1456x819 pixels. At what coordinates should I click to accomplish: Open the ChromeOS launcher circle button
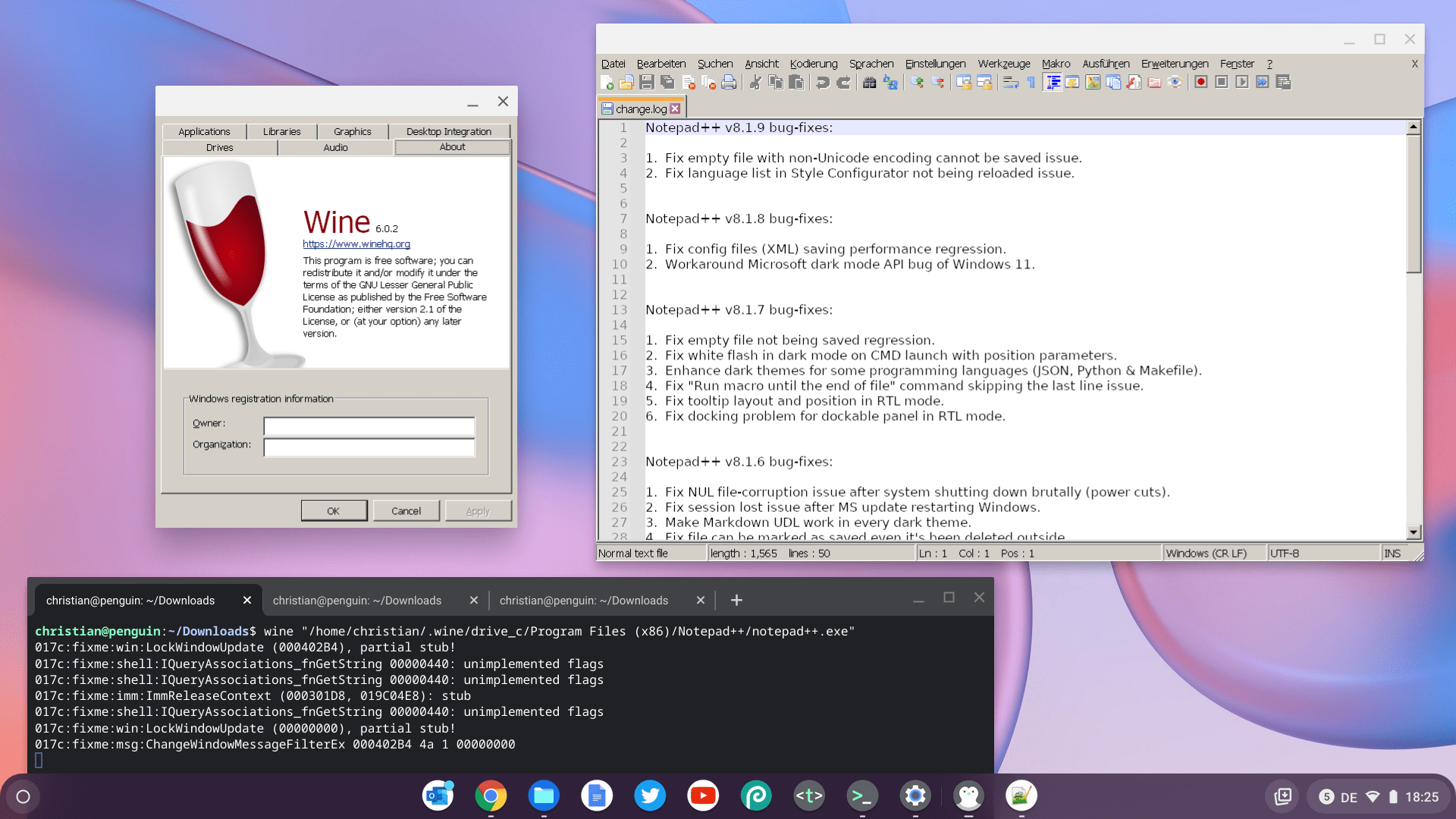click(x=23, y=796)
